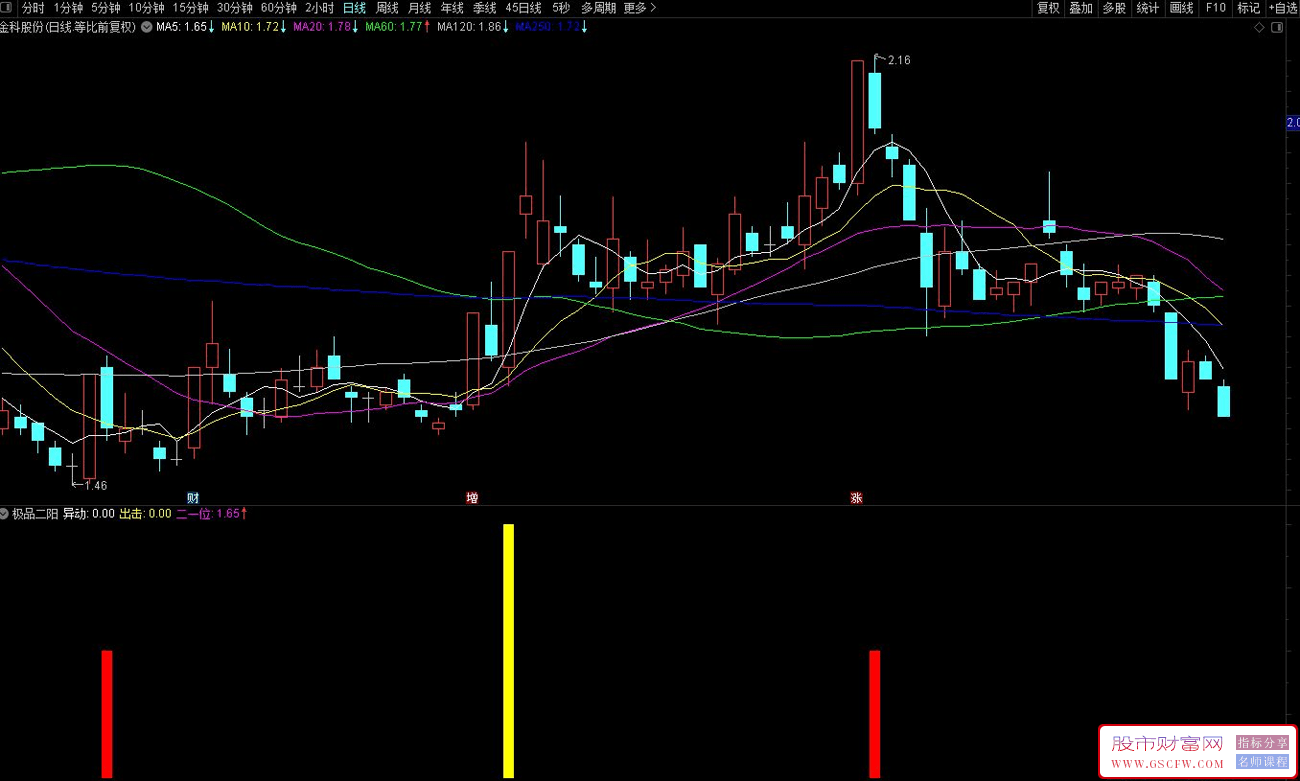Click the 统计 statistics button
The height and width of the screenshot is (781, 1300).
pos(1147,8)
